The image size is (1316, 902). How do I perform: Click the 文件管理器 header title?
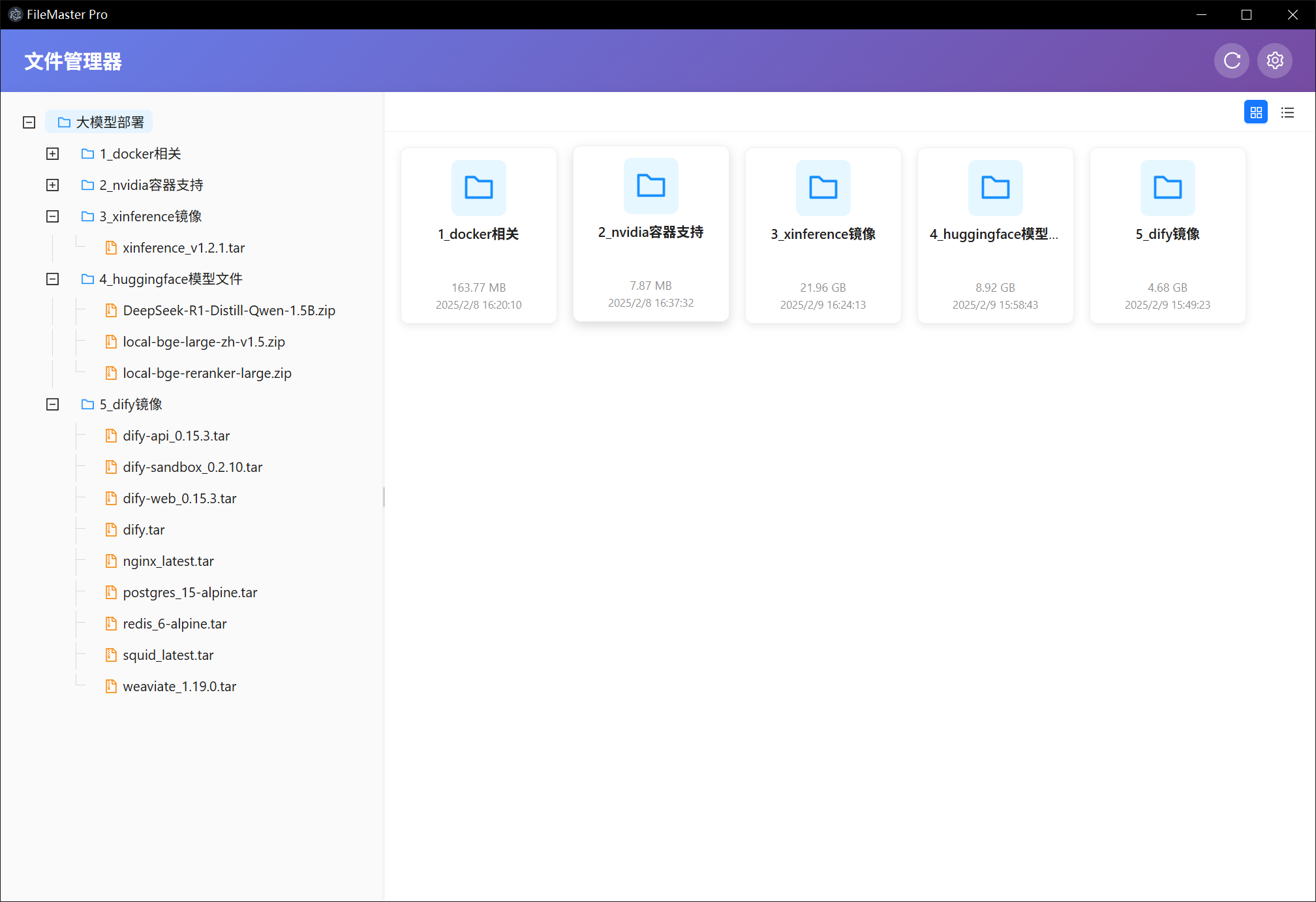coord(73,61)
